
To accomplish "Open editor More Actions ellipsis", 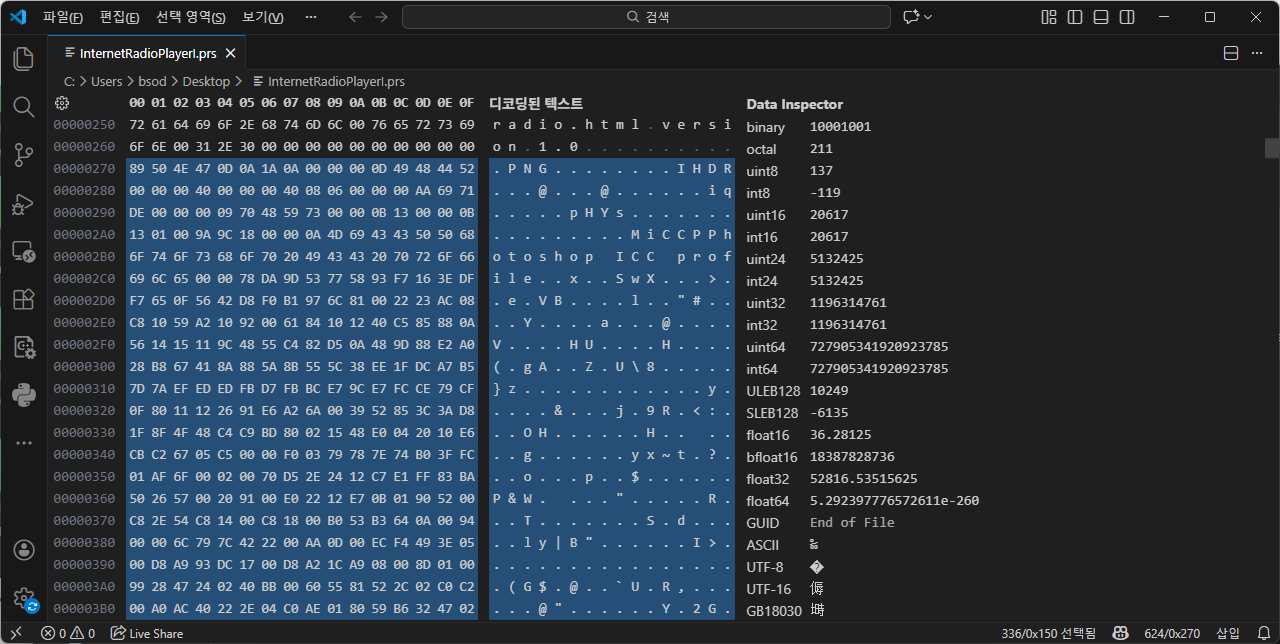I will click(x=1259, y=53).
